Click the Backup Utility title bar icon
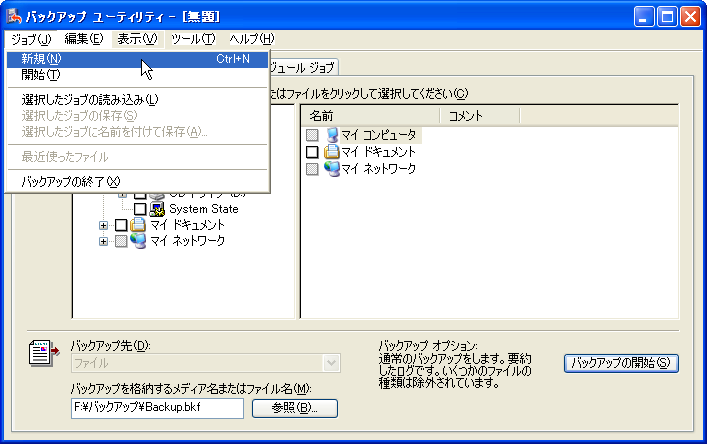This screenshot has height=444, width=707. 14,17
